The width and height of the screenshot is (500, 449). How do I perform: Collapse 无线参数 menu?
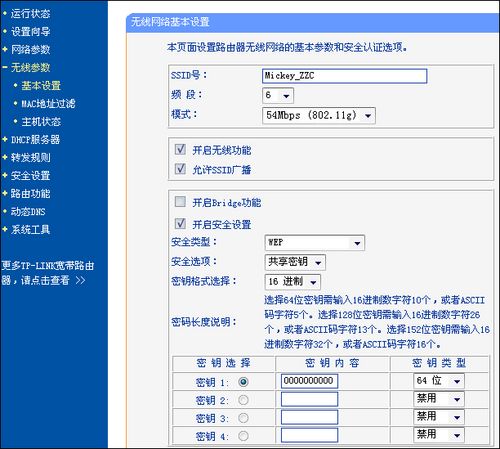click(x=30, y=68)
